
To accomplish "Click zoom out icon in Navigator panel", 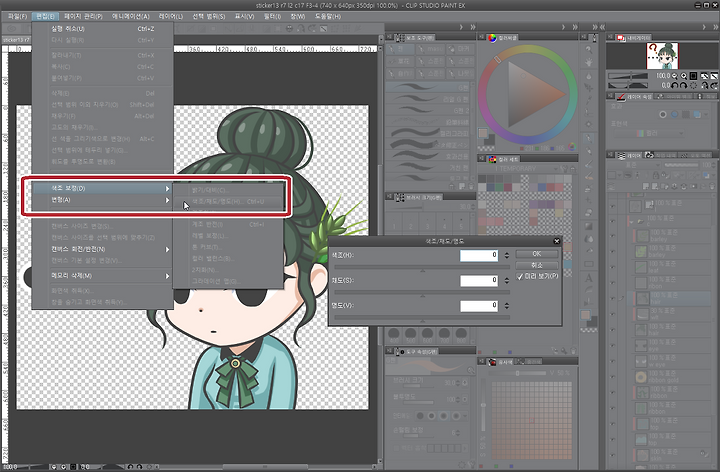I will coord(675,76).
